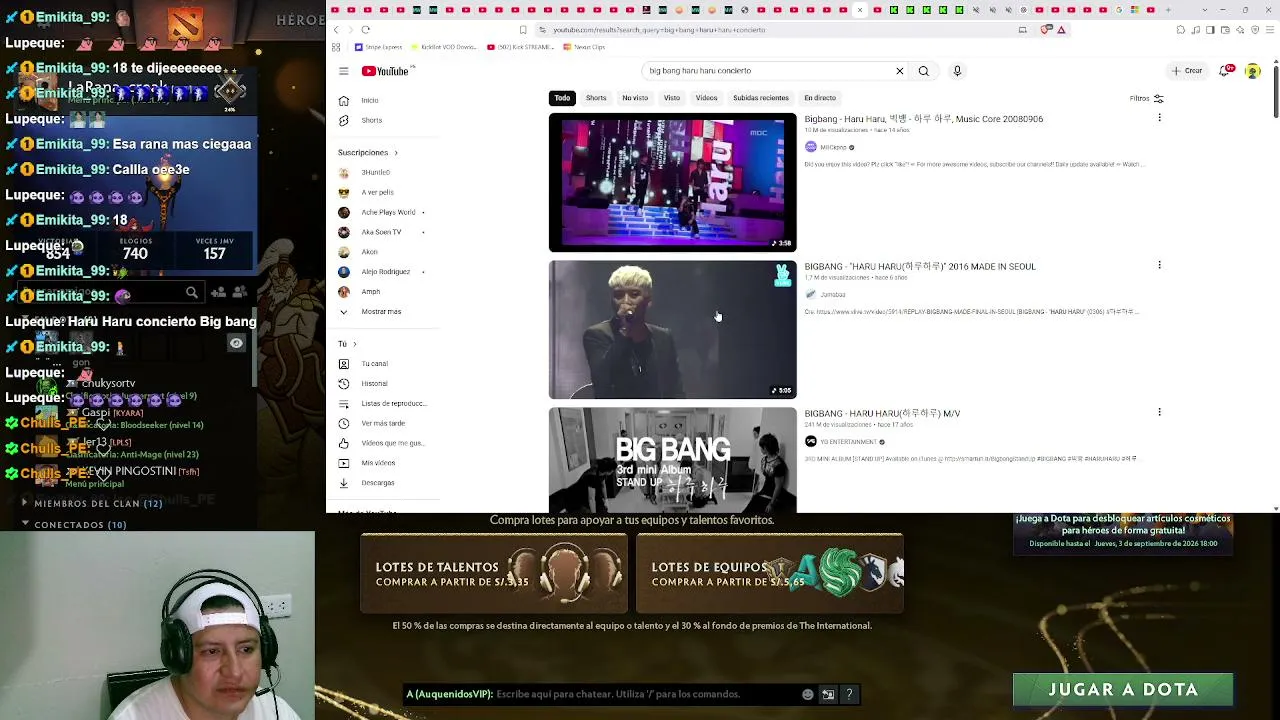
Task: Open the YouTube account avatar menu
Action: click(x=1253, y=71)
